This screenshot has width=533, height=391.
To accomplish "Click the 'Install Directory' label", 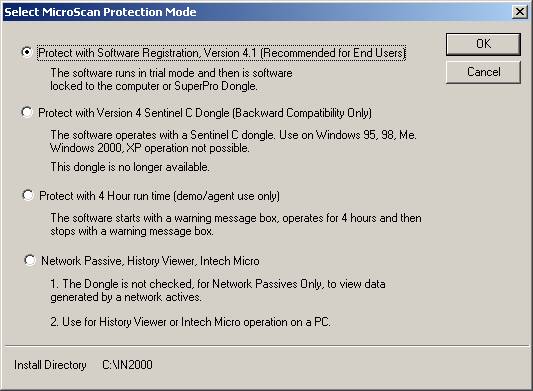I will pyautogui.click(x=50, y=365).
